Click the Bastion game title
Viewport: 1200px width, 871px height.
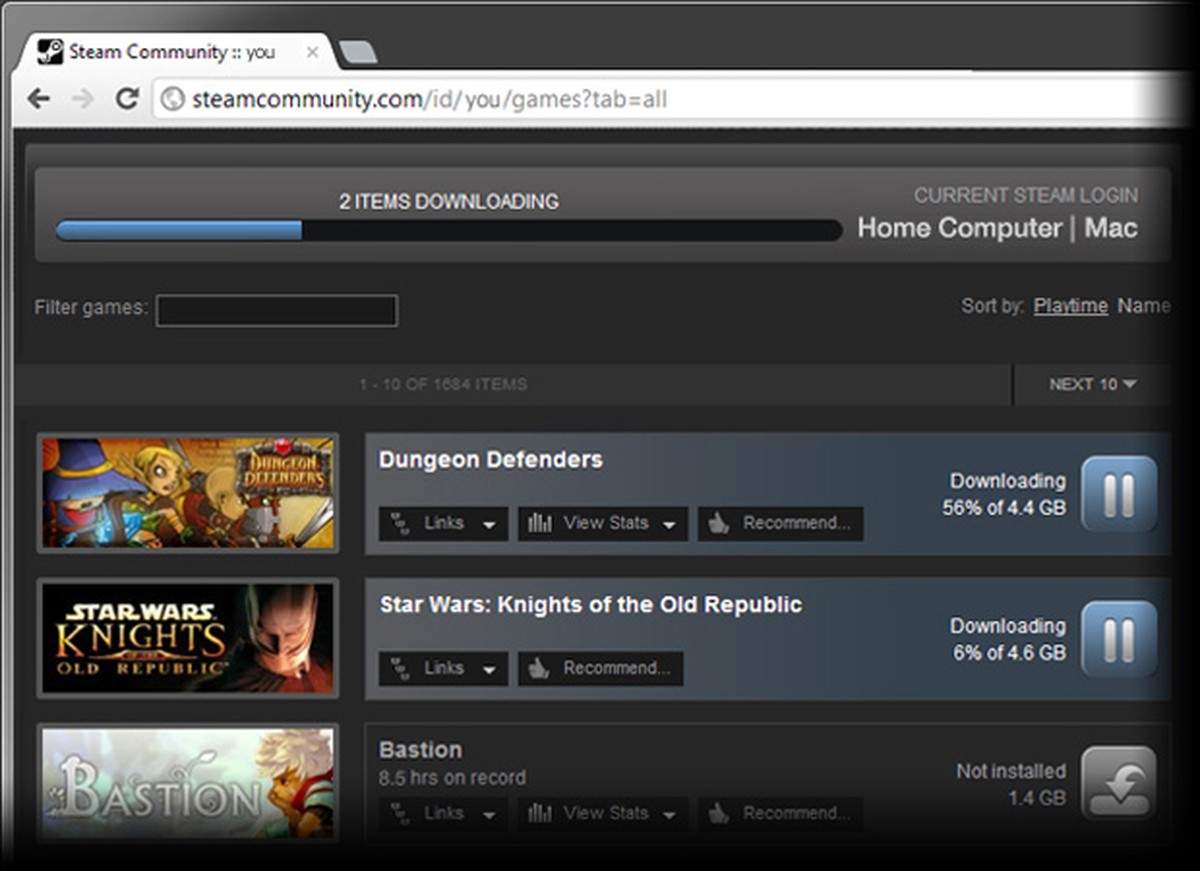coord(421,750)
